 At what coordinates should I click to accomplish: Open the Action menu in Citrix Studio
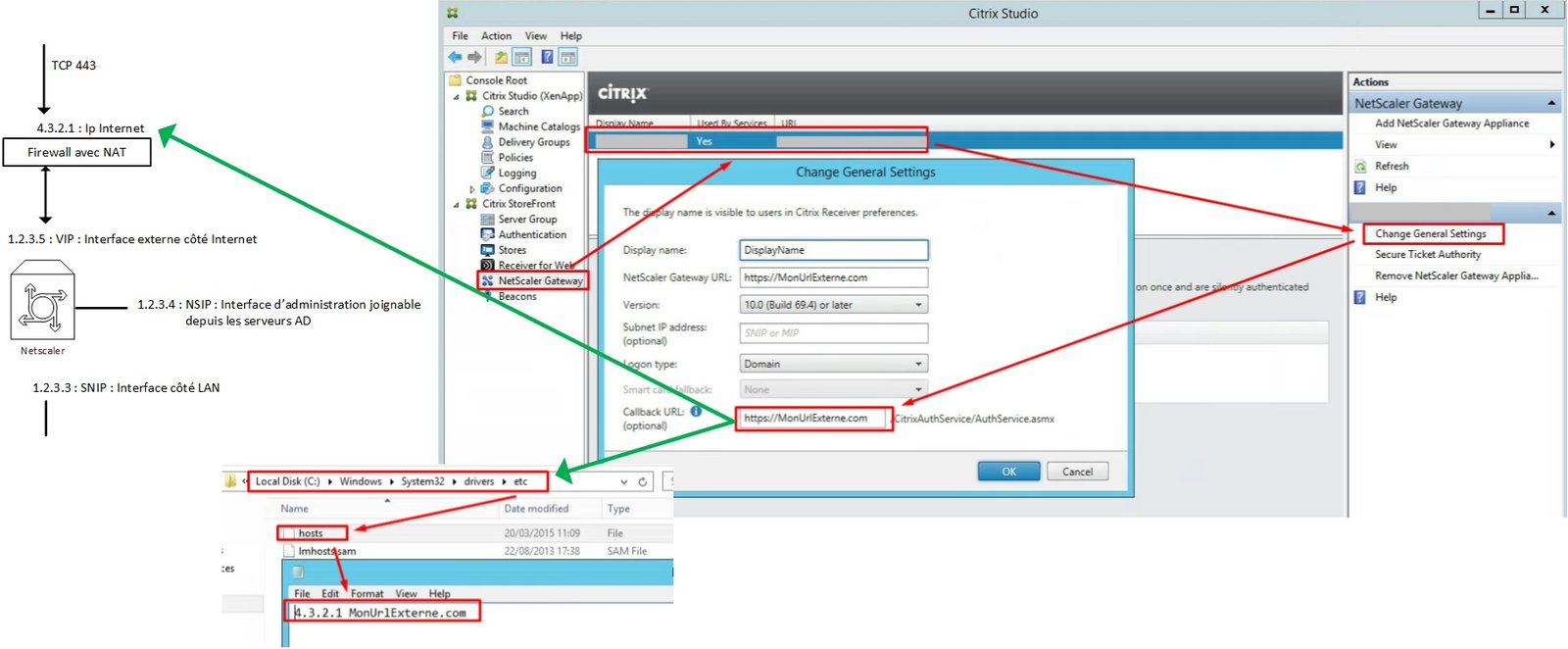[x=496, y=36]
